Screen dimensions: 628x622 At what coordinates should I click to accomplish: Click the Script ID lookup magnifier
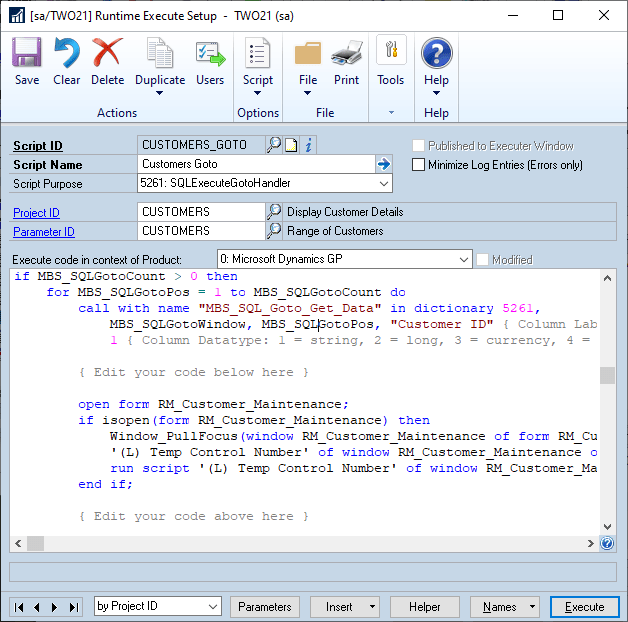coord(274,145)
